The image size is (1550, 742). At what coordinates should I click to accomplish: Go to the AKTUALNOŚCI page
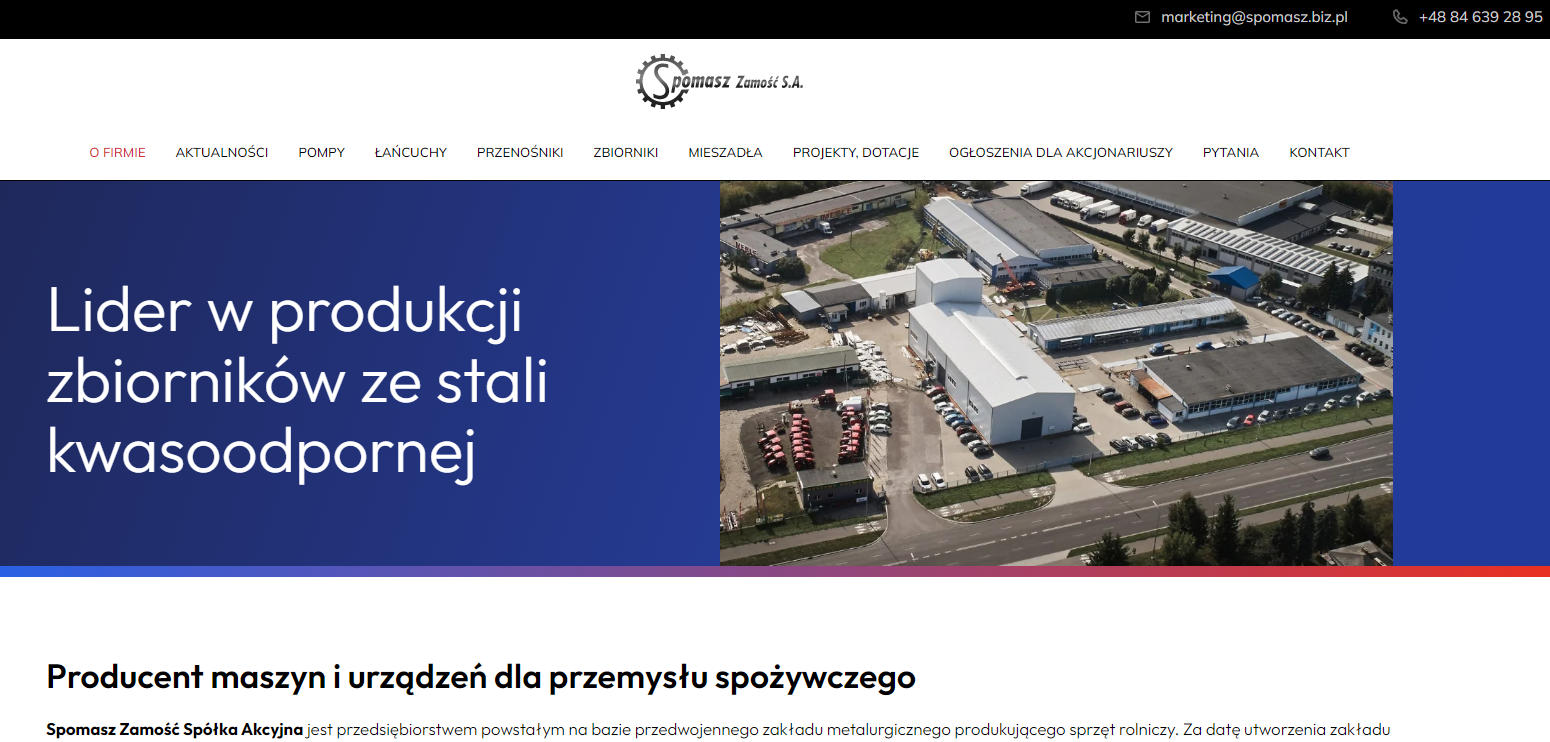[222, 153]
